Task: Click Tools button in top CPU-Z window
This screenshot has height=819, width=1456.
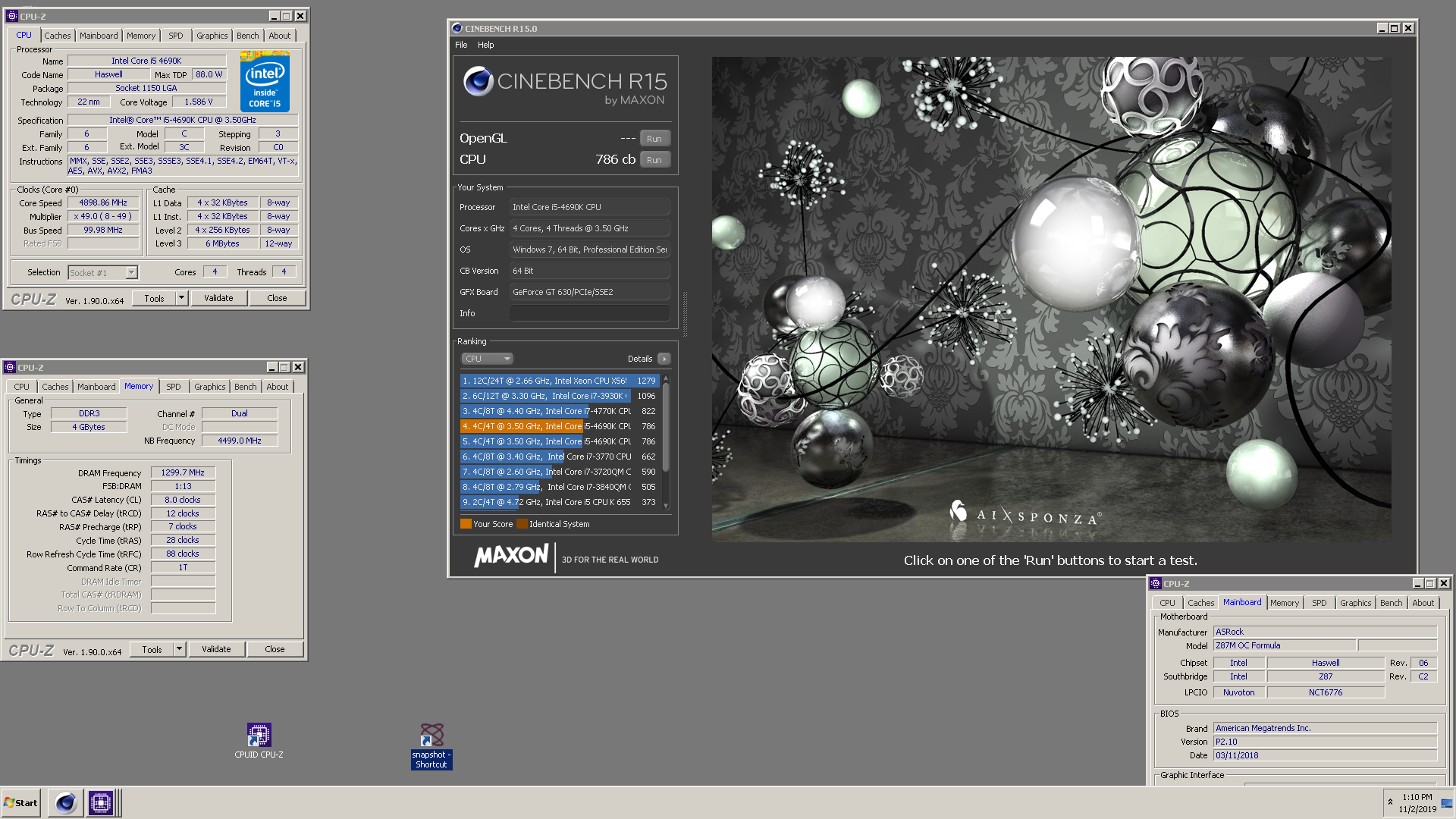Action: click(x=154, y=299)
